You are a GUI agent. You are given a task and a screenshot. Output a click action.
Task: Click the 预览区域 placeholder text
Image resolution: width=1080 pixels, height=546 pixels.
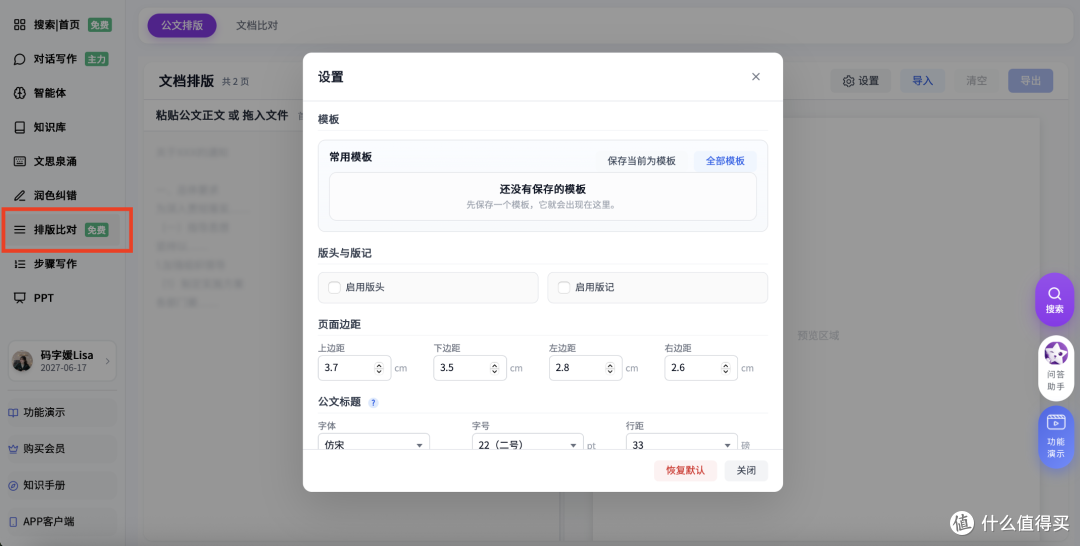(818, 335)
